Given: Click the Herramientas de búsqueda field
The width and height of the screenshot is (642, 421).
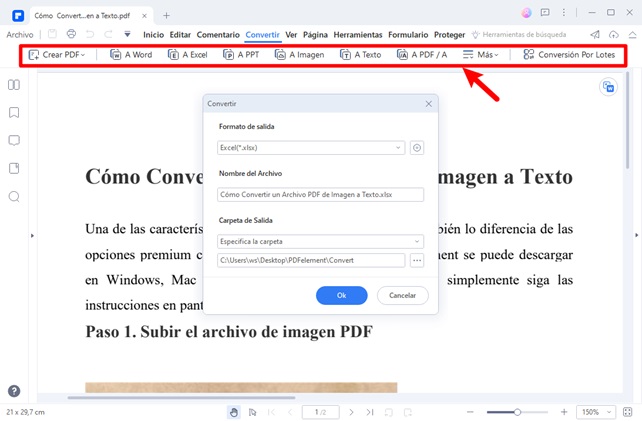Looking at the screenshot, I should tap(519, 35).
